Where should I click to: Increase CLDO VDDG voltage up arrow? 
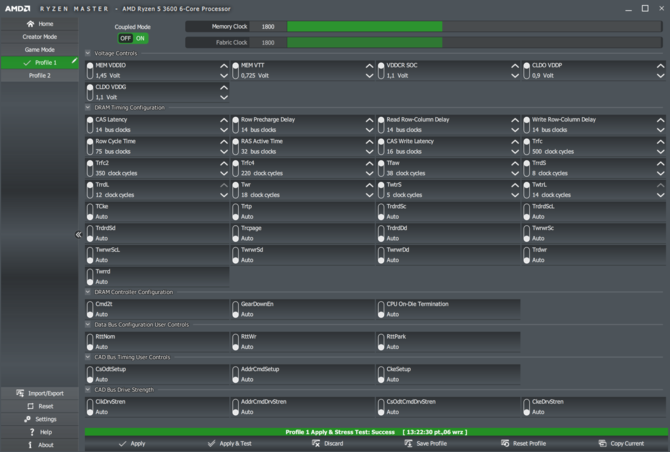[x=224, y=87]
